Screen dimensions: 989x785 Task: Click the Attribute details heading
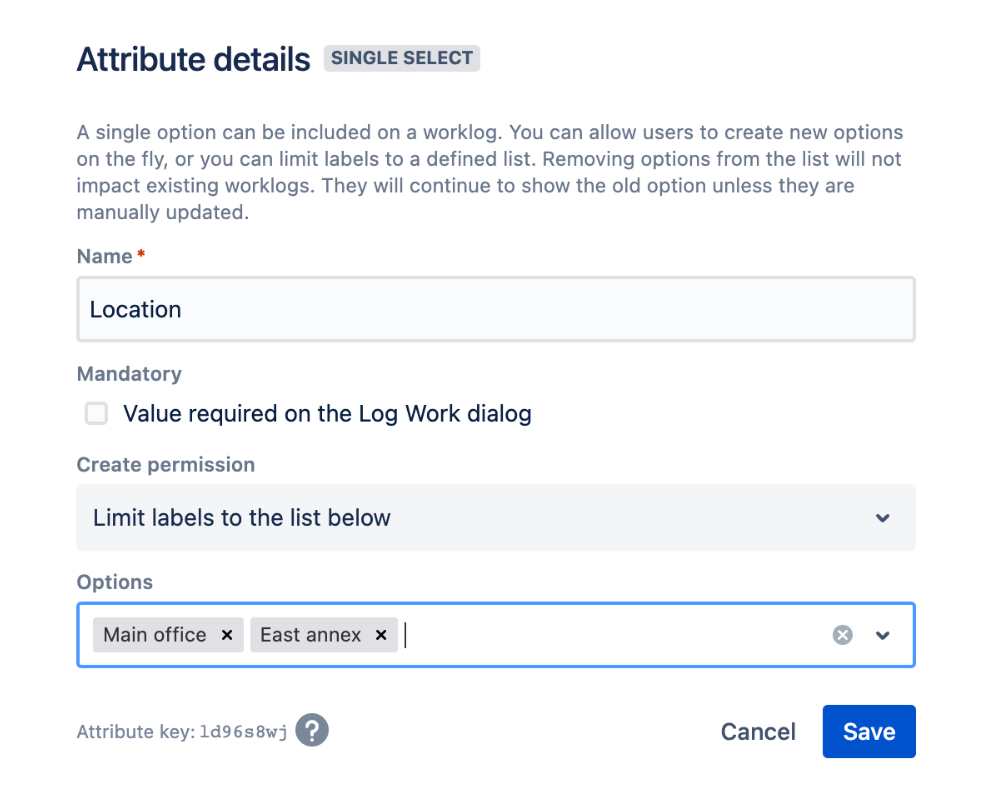(194, 60)
